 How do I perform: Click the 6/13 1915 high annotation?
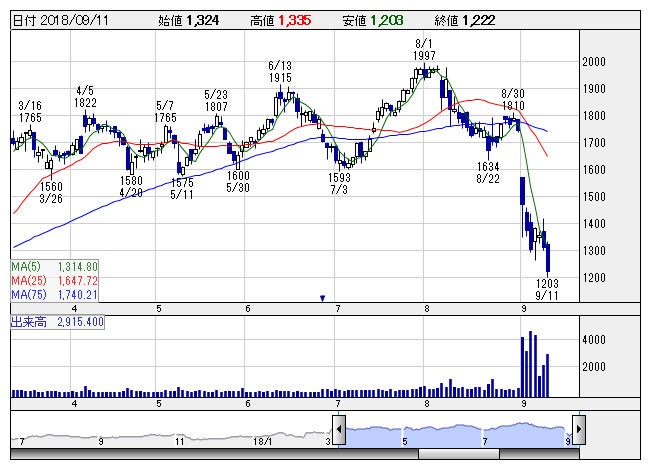point(280,72)
